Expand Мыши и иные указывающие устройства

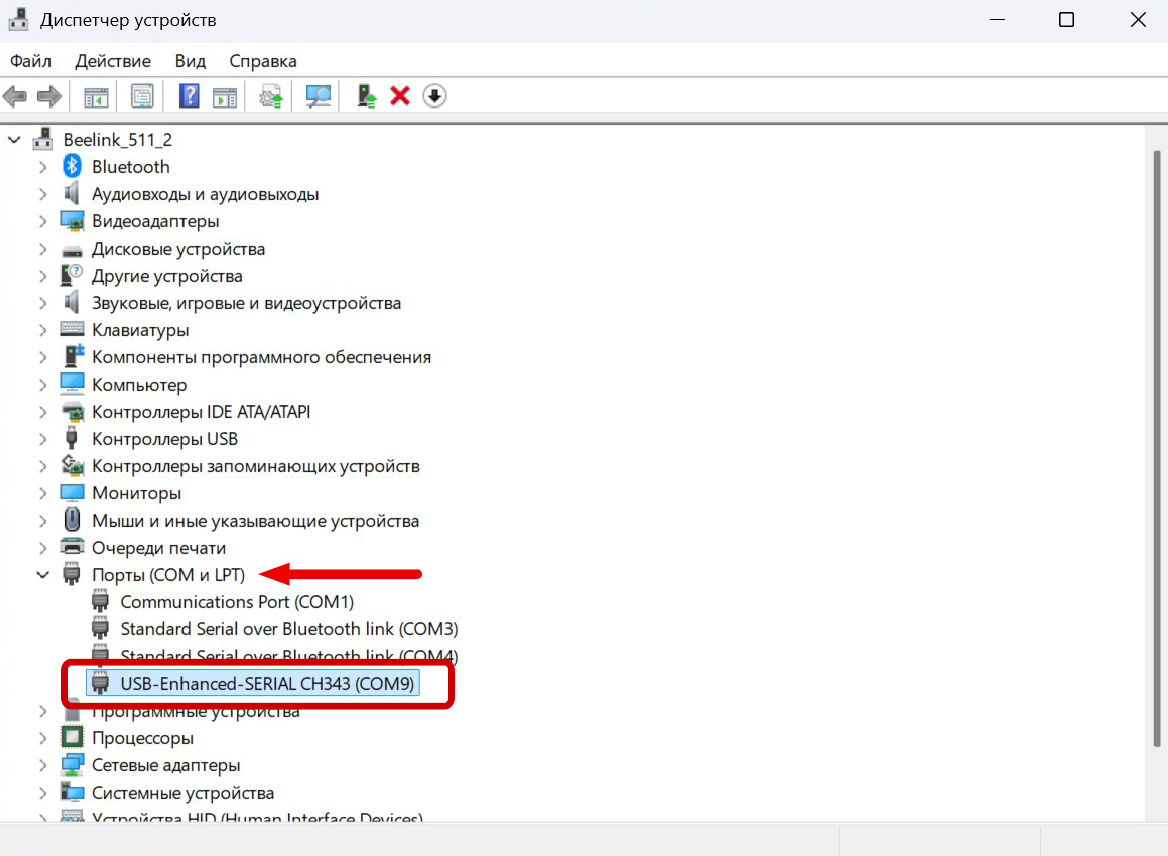coord(43,520)
